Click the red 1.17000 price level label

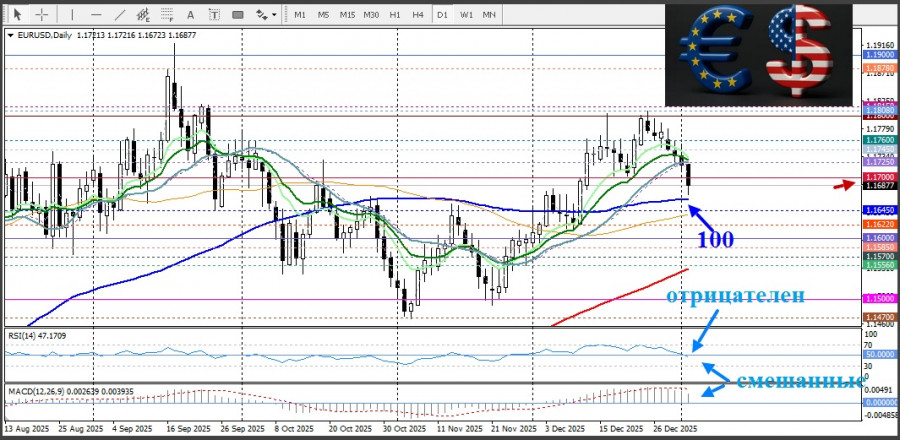point(880,175)
